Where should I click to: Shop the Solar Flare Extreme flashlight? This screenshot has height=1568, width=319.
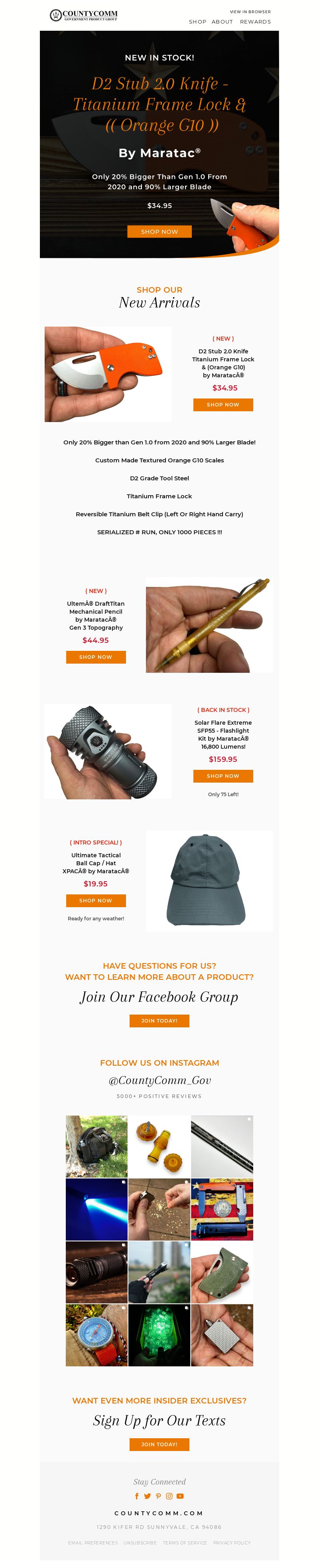[x=223, y=775]
